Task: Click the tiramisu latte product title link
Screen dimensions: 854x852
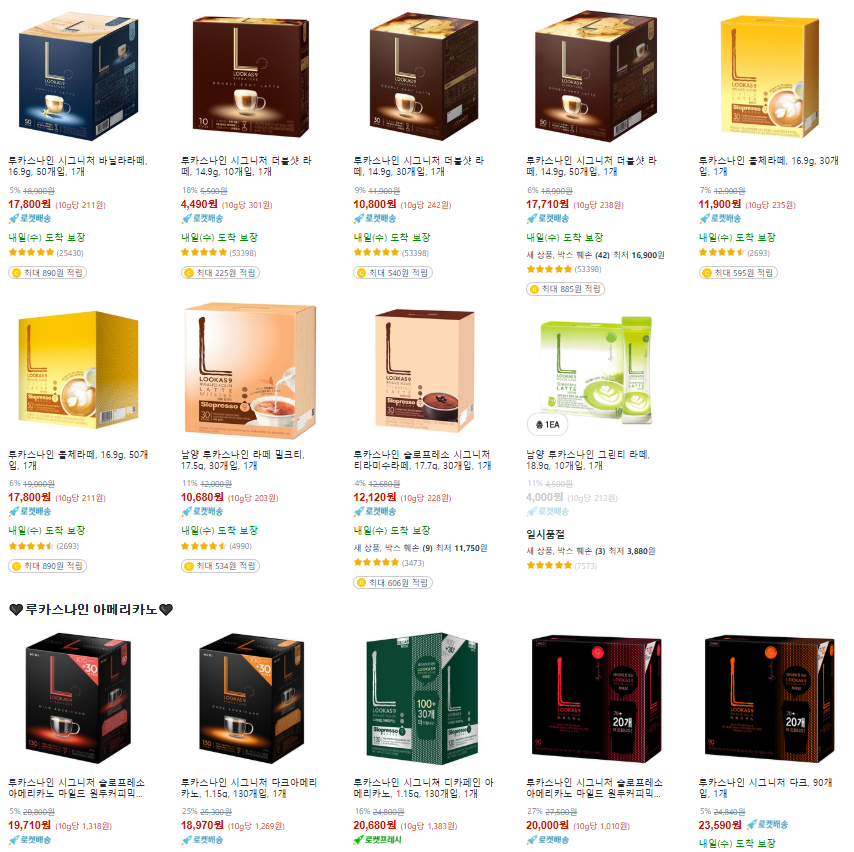Action: tap(422, 460)
